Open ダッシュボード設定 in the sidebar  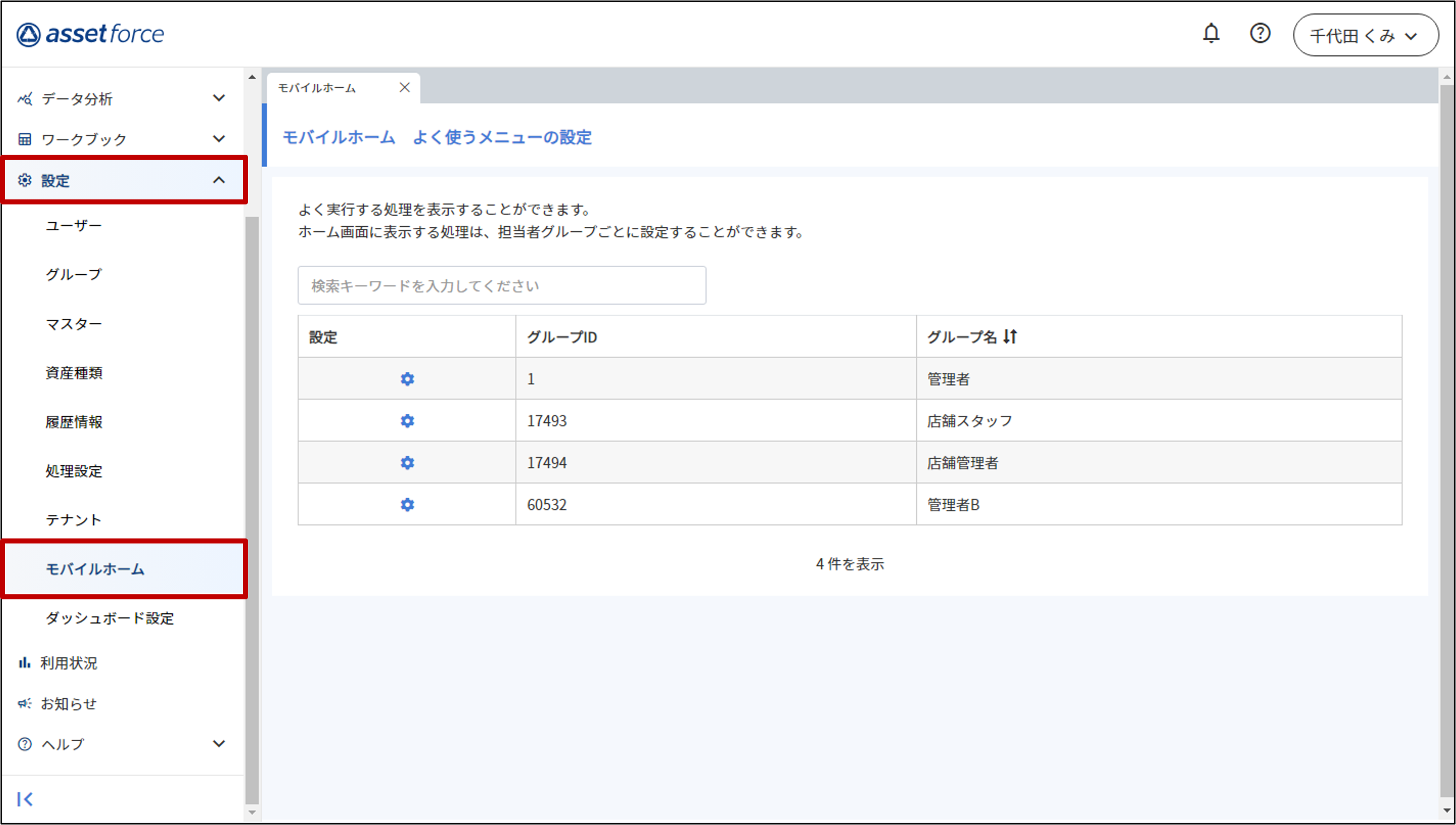pos(110,618)
